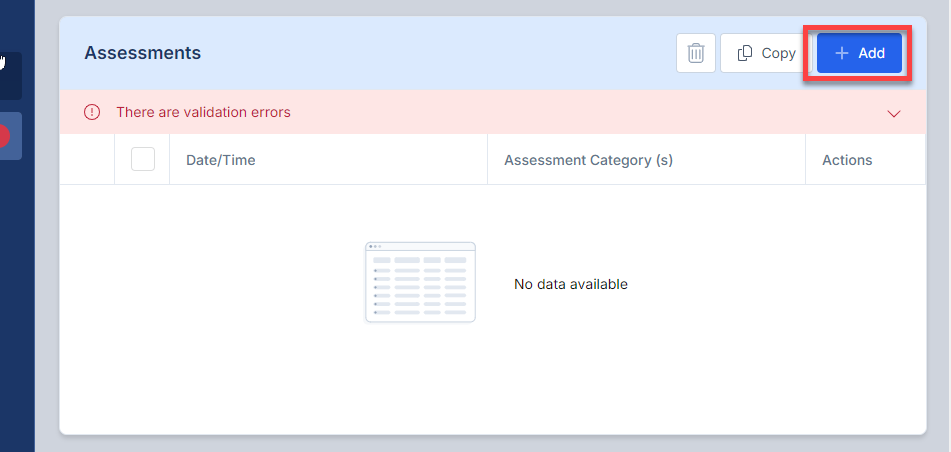Viewport: 951px width, 452px height.
Task: Click the copy pages icon beside Copy
Action: click(745, 54)
